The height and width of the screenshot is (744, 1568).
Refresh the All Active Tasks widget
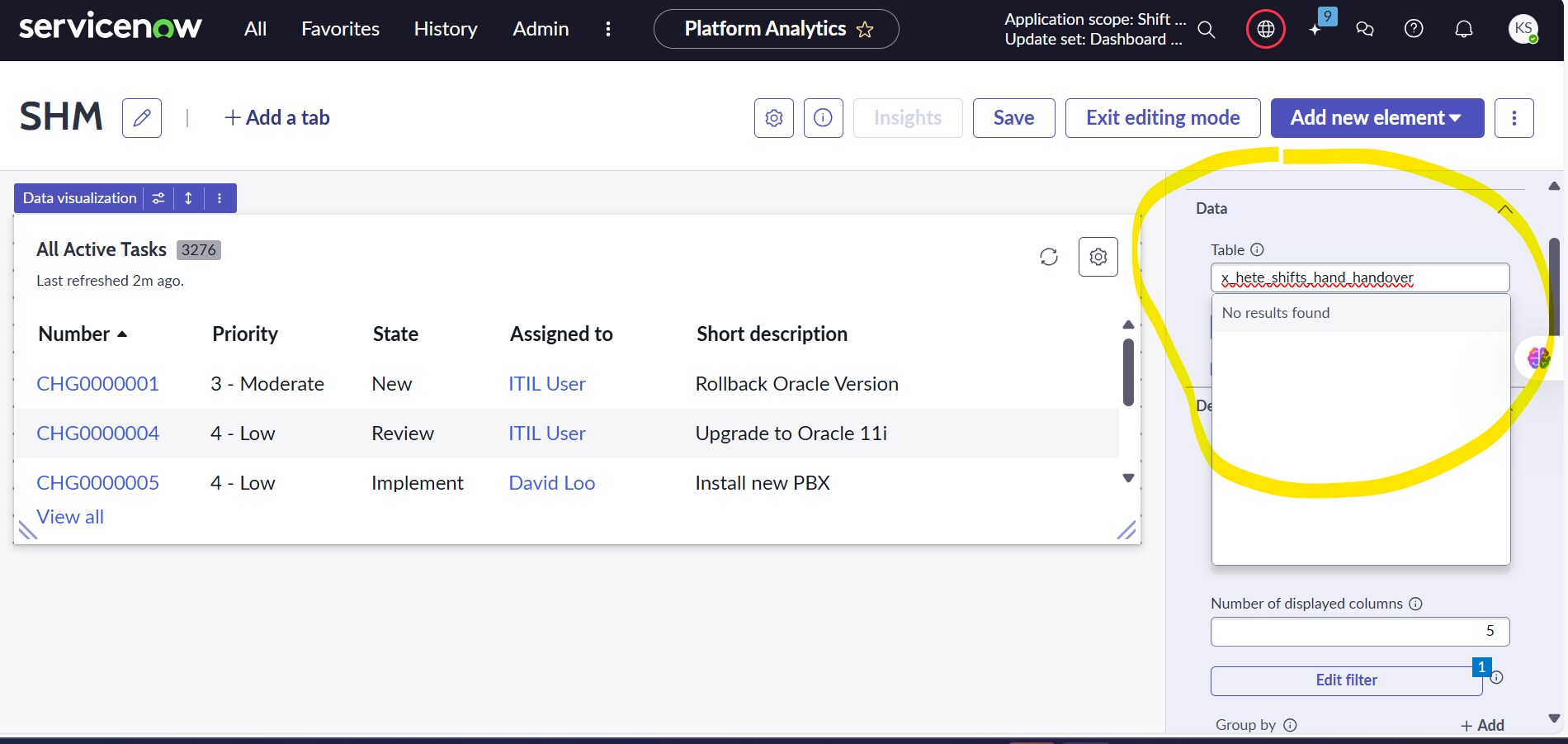(1048, 257)
